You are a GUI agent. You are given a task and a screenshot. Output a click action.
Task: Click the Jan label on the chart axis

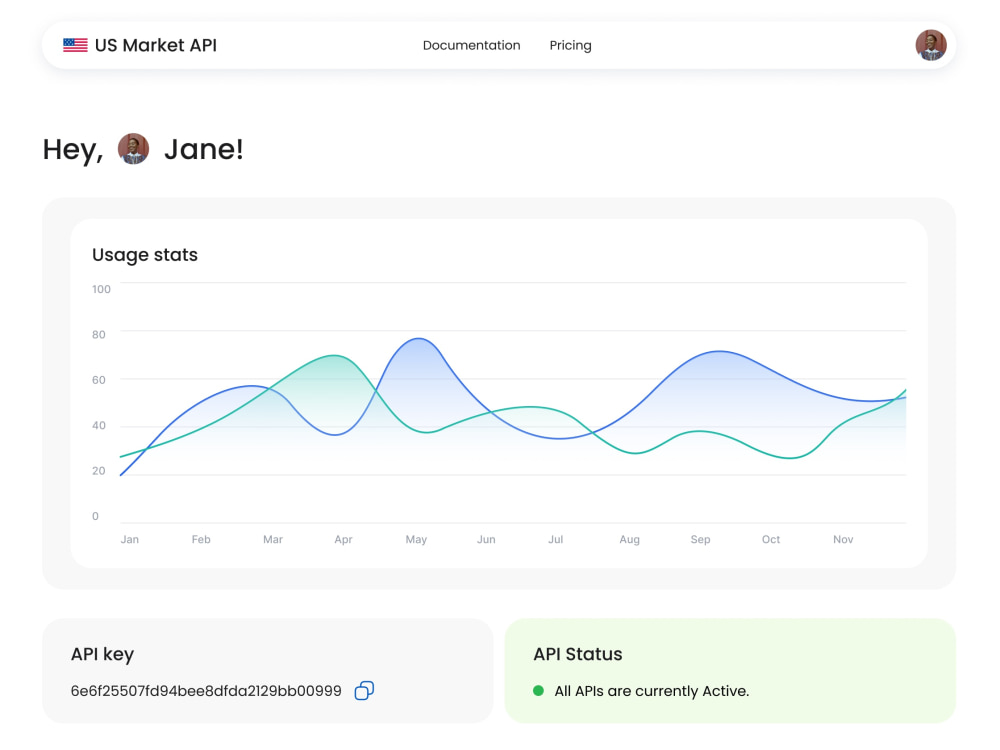tap(129, 540)
